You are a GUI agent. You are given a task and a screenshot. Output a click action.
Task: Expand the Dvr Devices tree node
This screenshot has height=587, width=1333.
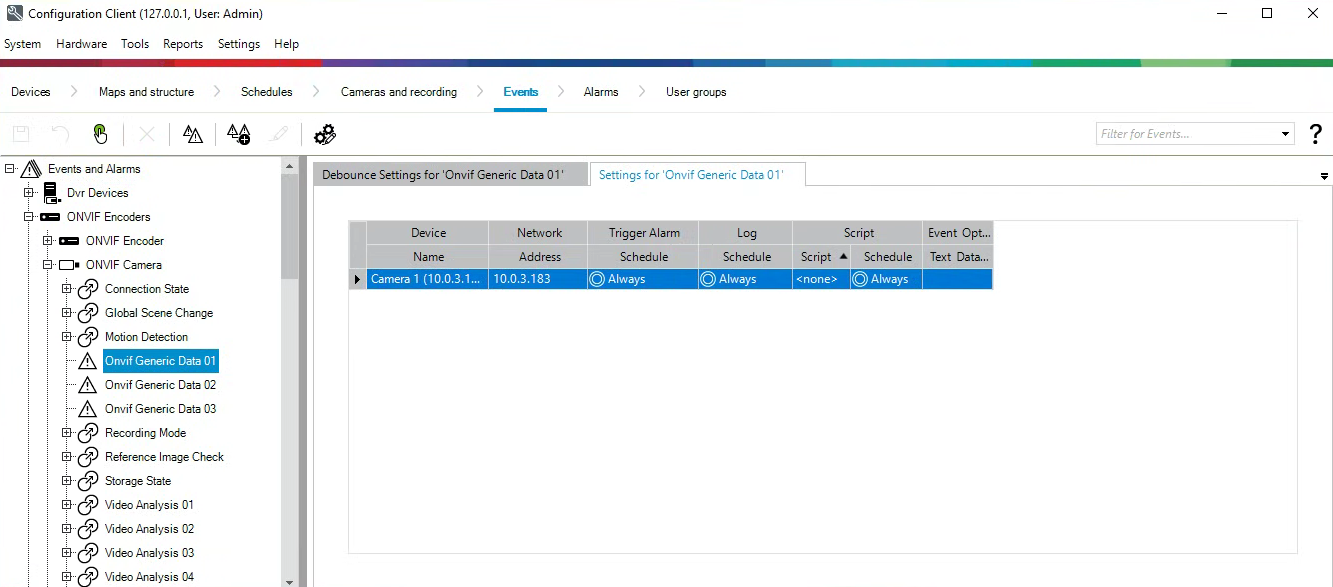[29, 193]
